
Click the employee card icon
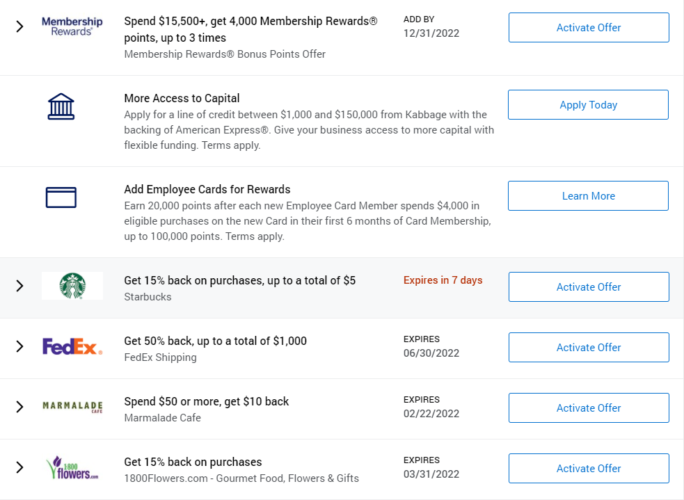pyautogui.click(x=61, y=197)
